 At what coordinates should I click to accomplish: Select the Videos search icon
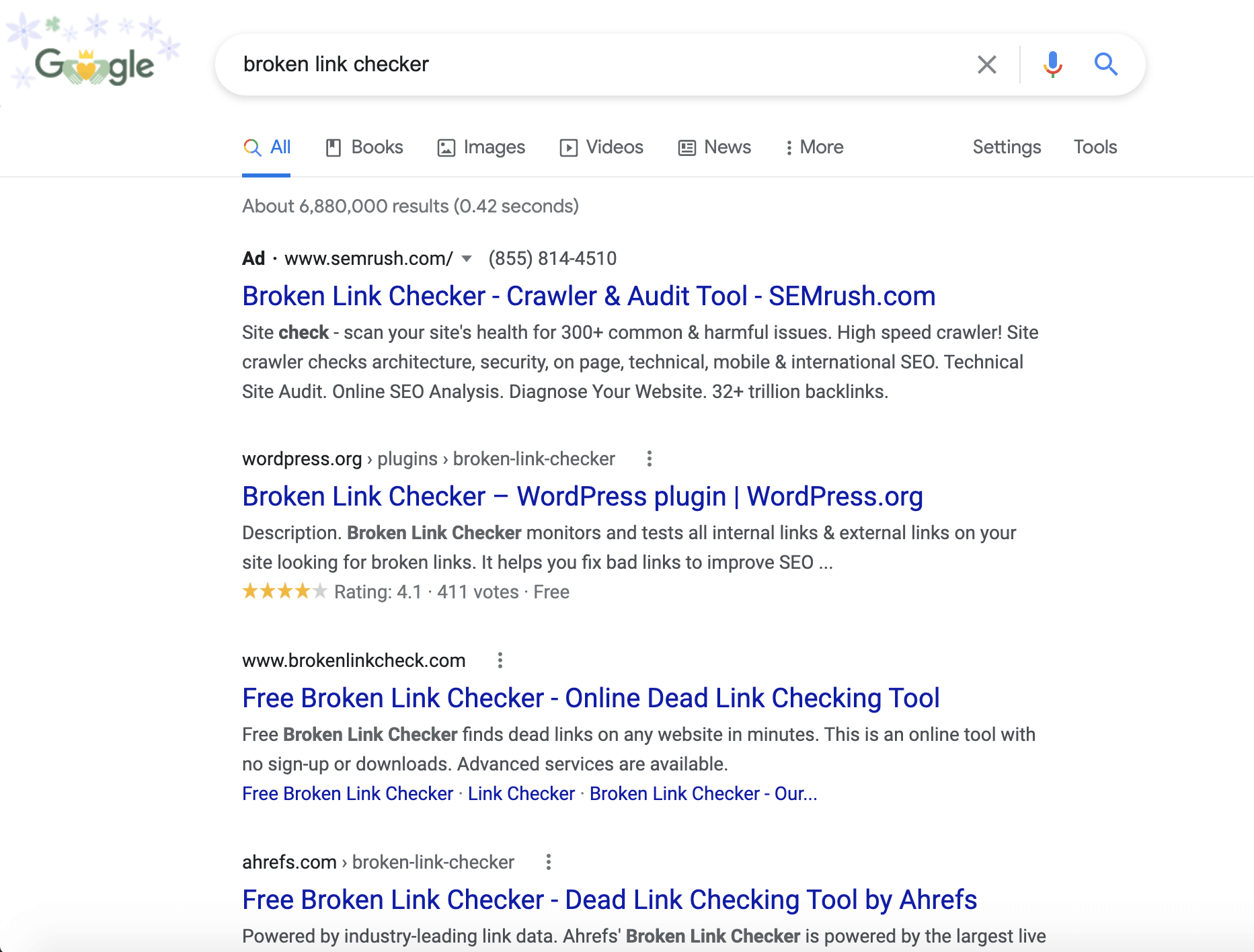(x=568, y=147)
